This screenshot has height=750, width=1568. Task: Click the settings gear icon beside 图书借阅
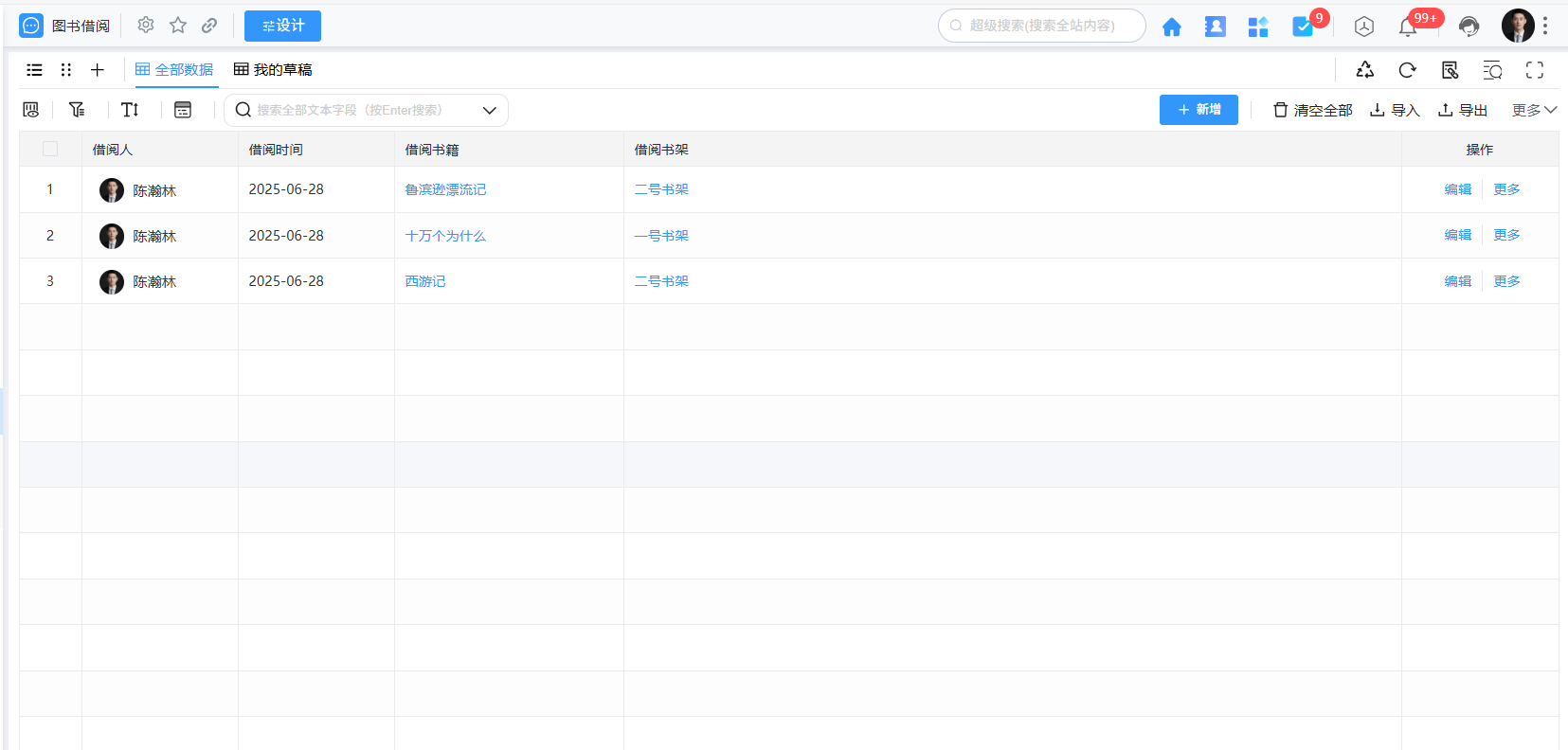146,26
